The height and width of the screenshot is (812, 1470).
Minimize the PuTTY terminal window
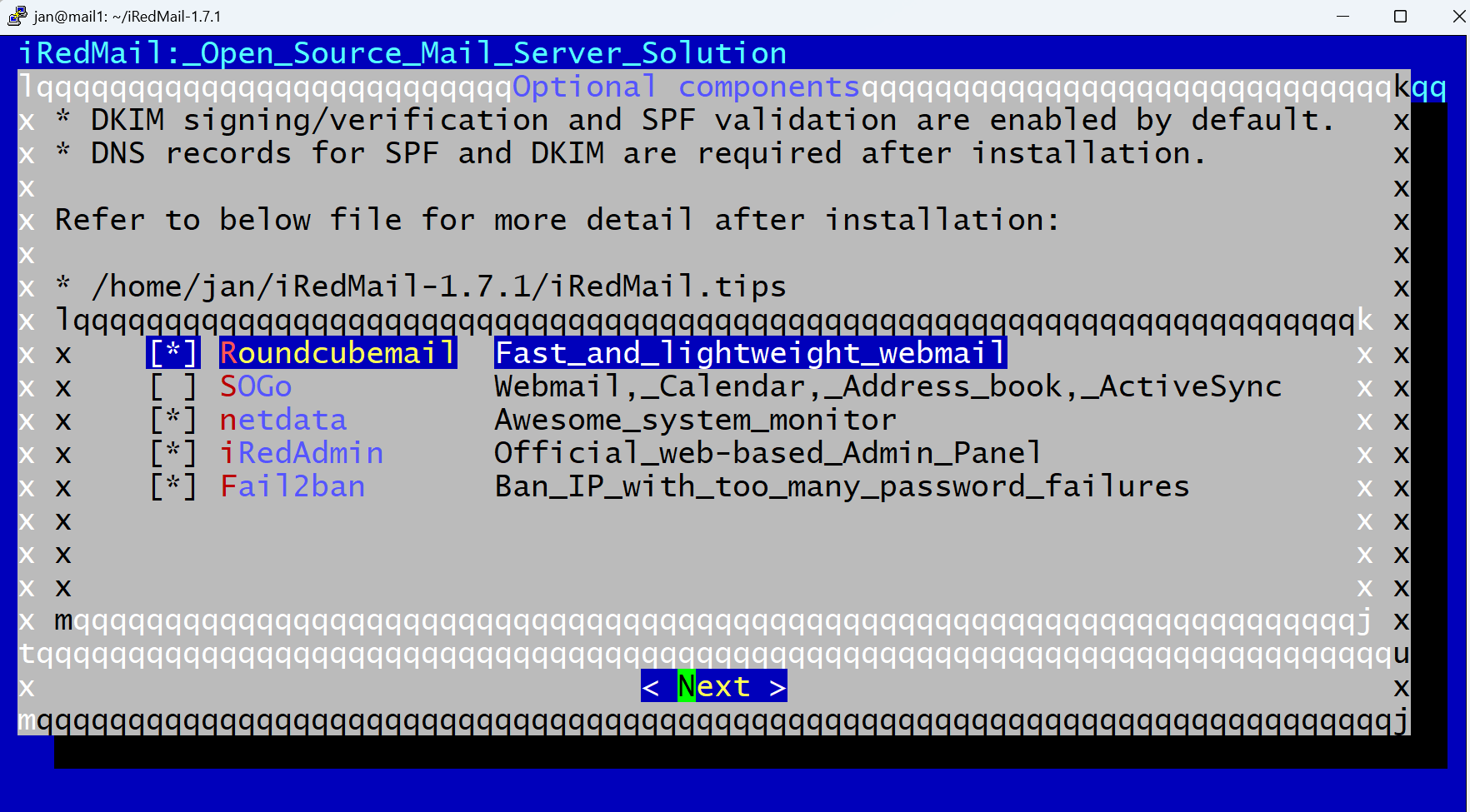1342,17
